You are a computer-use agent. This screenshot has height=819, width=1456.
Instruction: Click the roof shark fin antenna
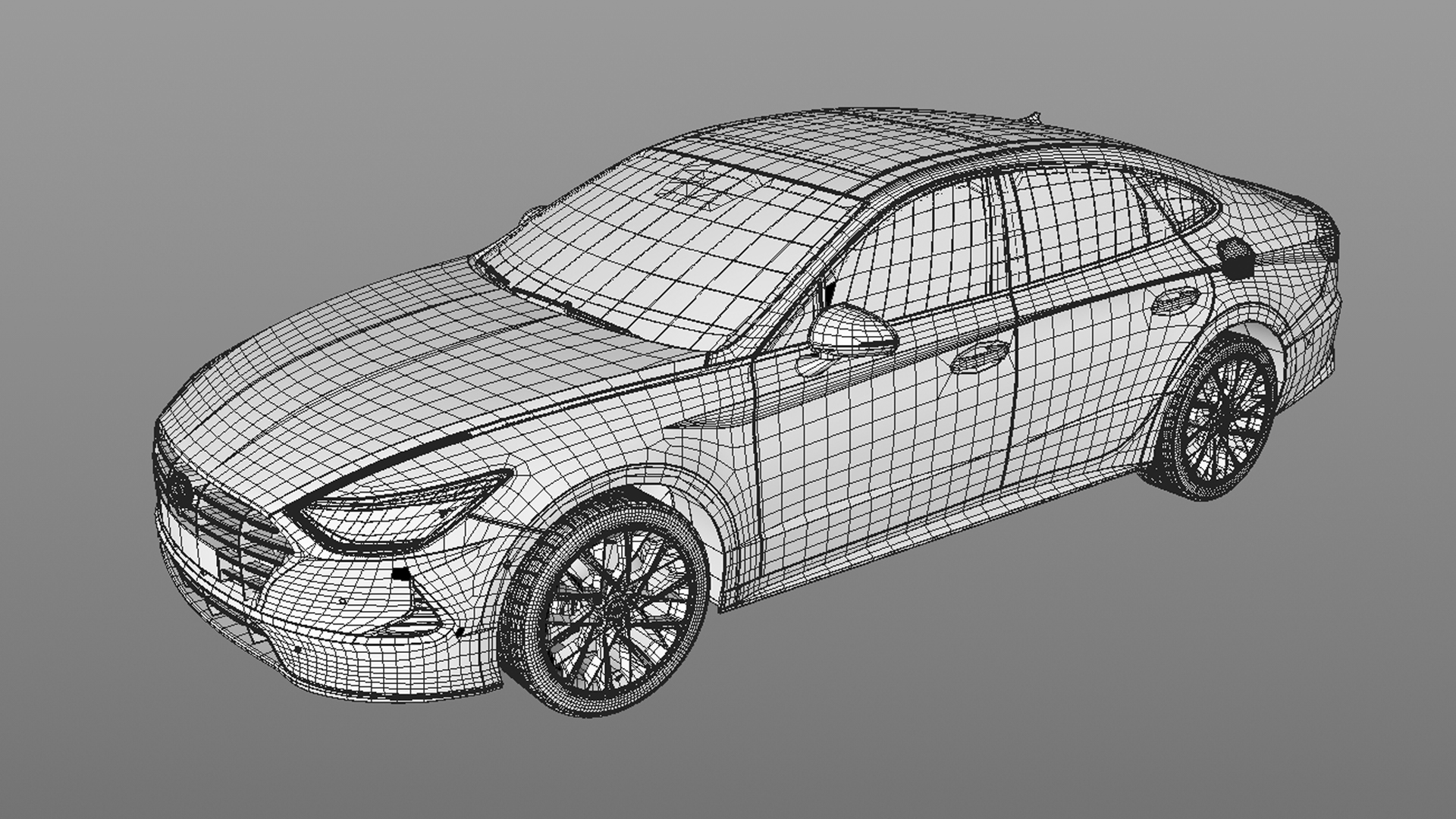click(x=1033, y=117)
